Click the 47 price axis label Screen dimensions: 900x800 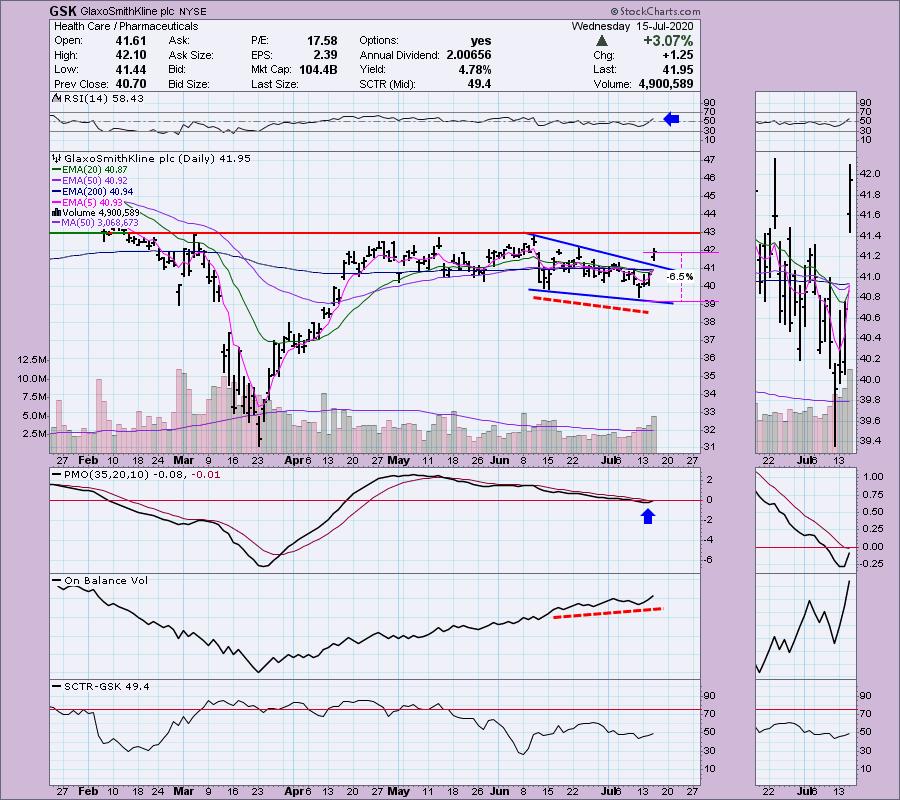click(x=709, y=160)
